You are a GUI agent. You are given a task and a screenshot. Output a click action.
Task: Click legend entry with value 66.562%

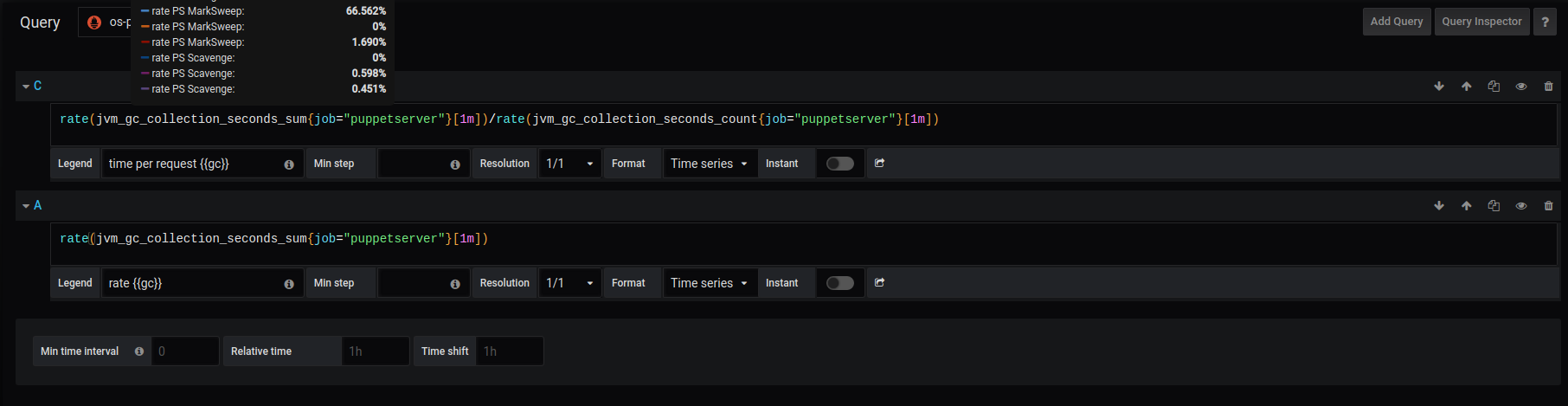tap(263, 11)
